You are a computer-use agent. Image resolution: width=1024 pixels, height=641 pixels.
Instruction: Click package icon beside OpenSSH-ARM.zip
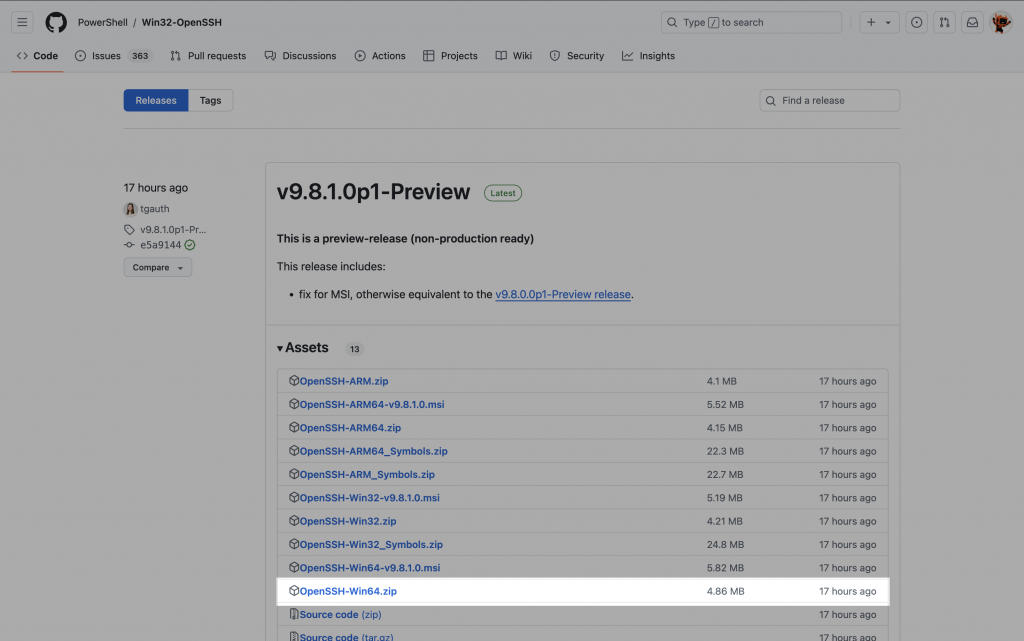[294, 381]
